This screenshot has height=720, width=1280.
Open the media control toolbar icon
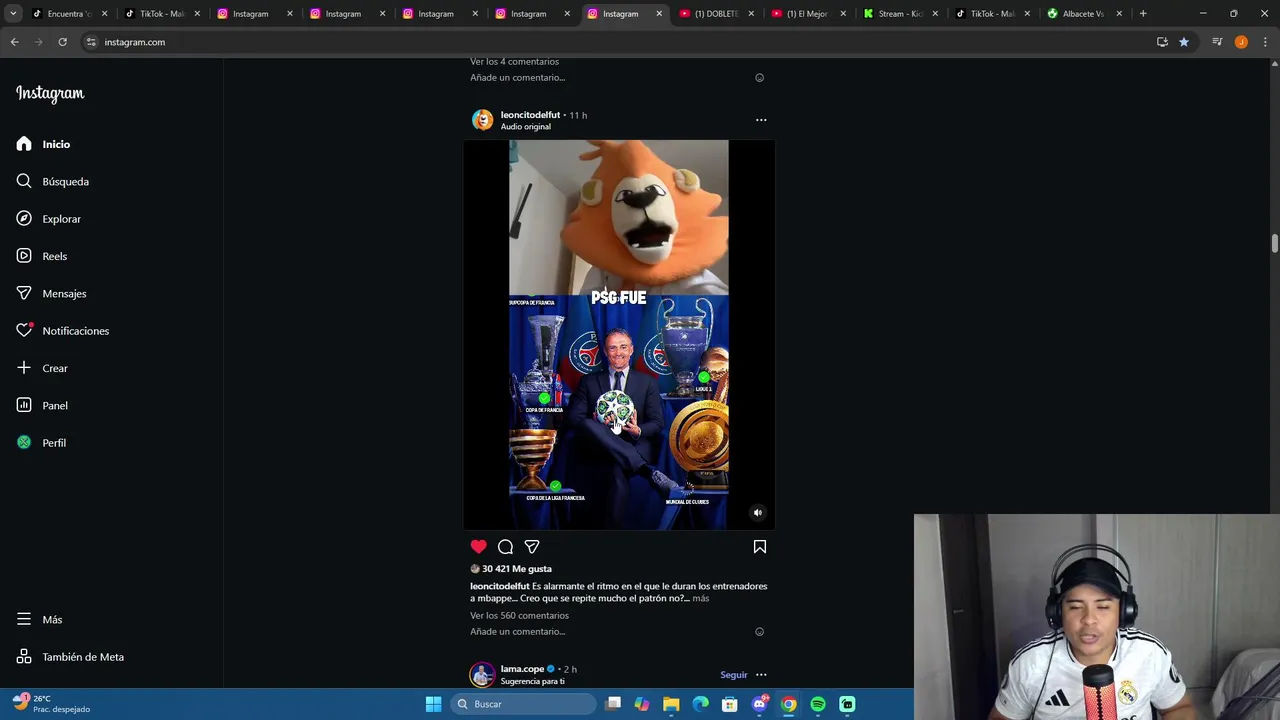(x=1217, y=42)
